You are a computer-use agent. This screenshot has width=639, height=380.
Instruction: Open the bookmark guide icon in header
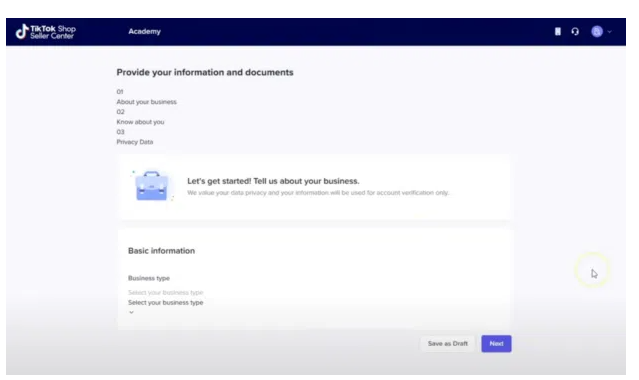click(x=557, y=31)
